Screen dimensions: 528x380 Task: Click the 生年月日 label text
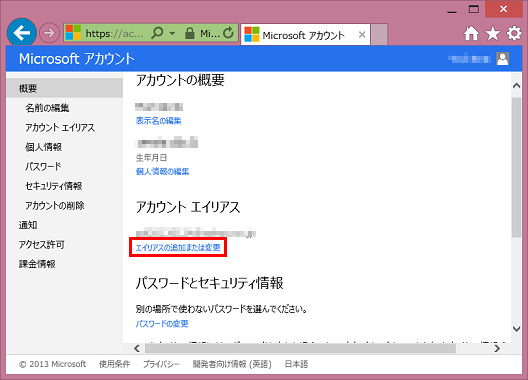tap(151, 157)
